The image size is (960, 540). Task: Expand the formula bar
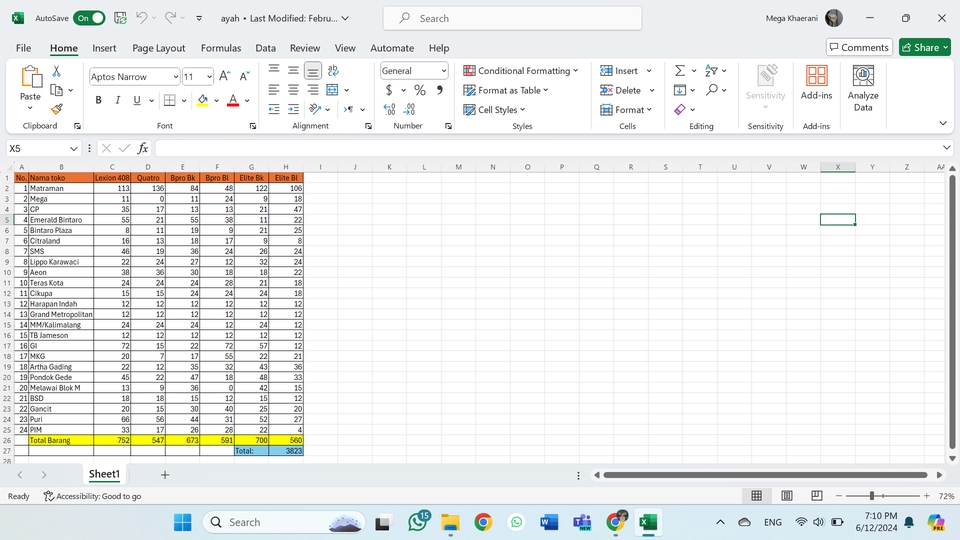click(947, 148)
